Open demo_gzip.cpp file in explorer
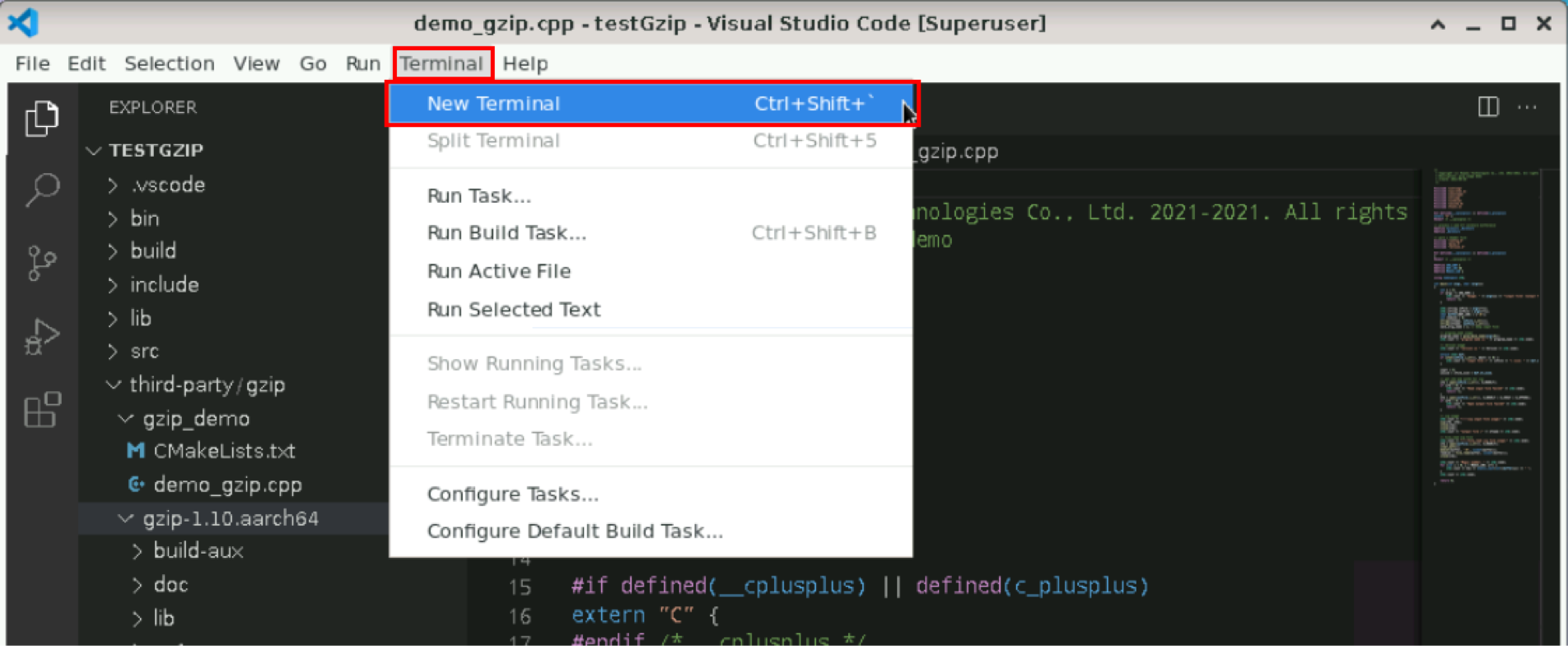 click(x=227, y=485)
